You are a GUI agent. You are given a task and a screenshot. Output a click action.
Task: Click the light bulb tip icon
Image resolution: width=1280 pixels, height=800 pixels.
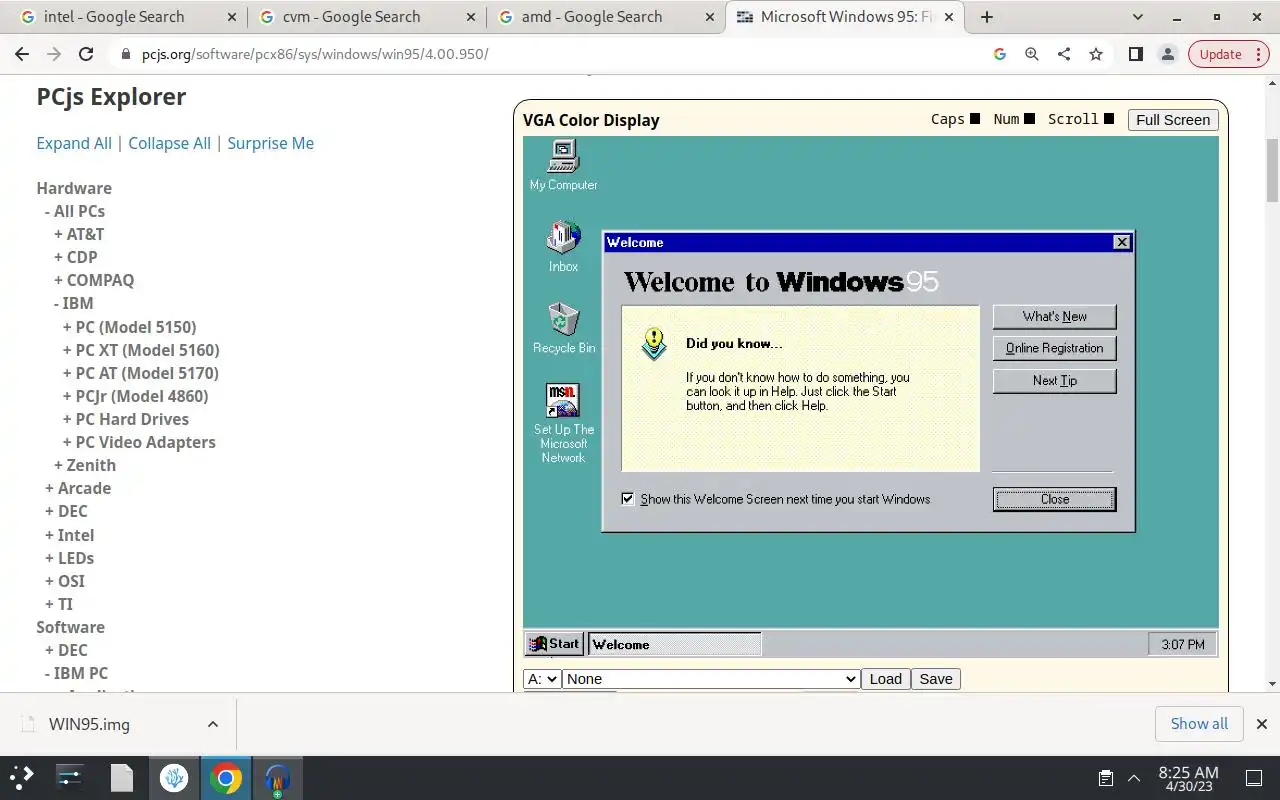654,344
